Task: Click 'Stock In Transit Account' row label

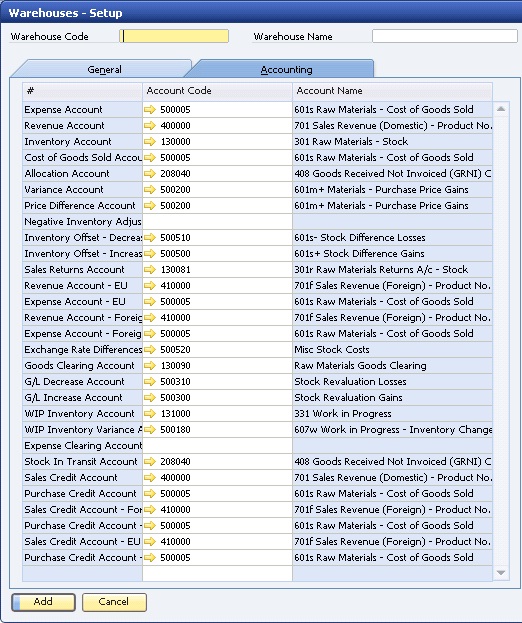Action: [81, 462]
